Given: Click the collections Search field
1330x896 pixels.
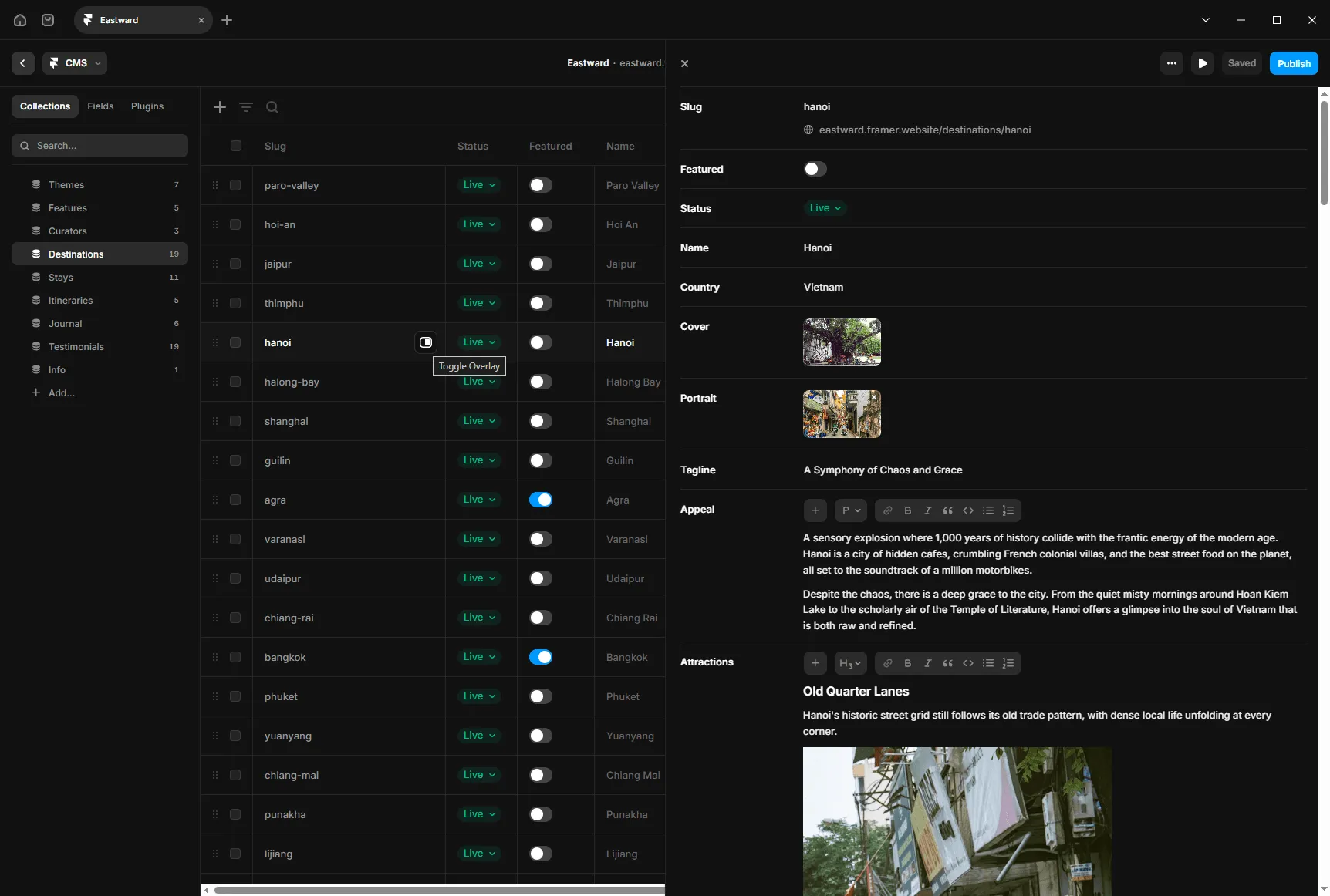Looking at the screenshot, I should coord(100,146).
